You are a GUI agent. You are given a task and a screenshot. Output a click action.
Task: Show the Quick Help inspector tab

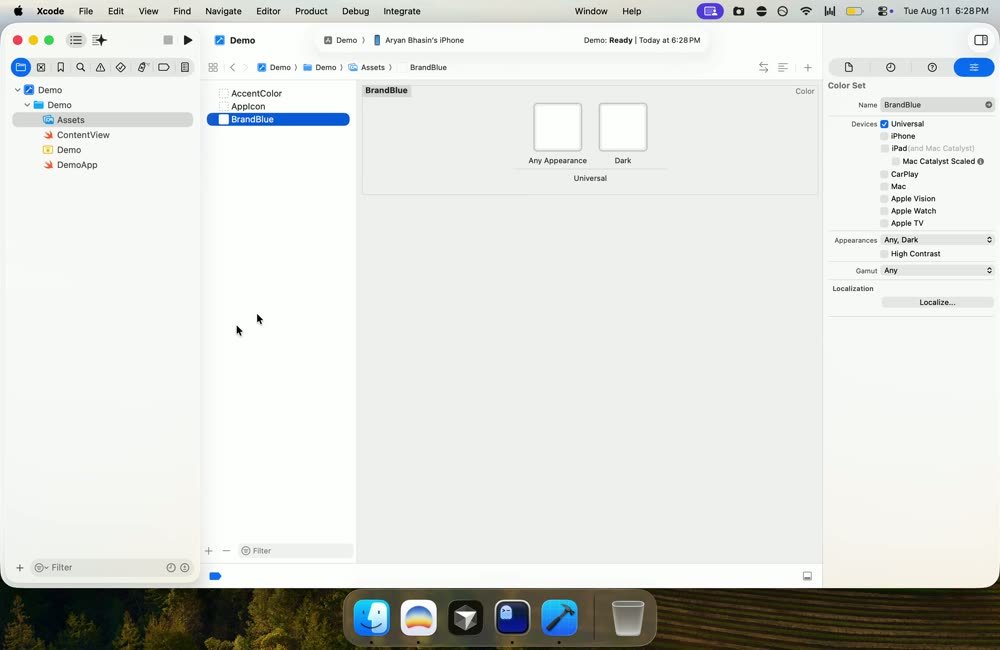point(932,67)
